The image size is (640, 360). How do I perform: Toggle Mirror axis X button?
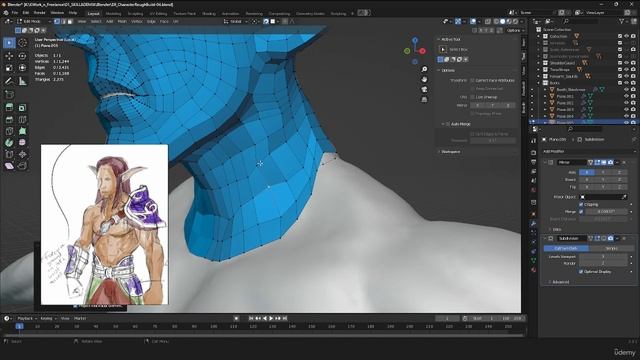coord(587,172)
